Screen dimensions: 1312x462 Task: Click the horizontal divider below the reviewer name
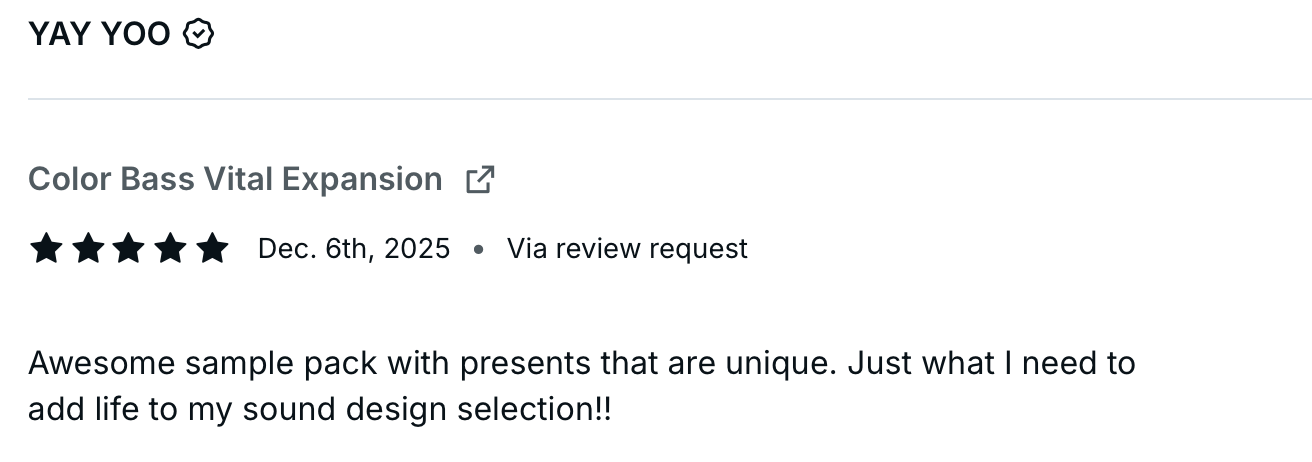coord(669,99)
